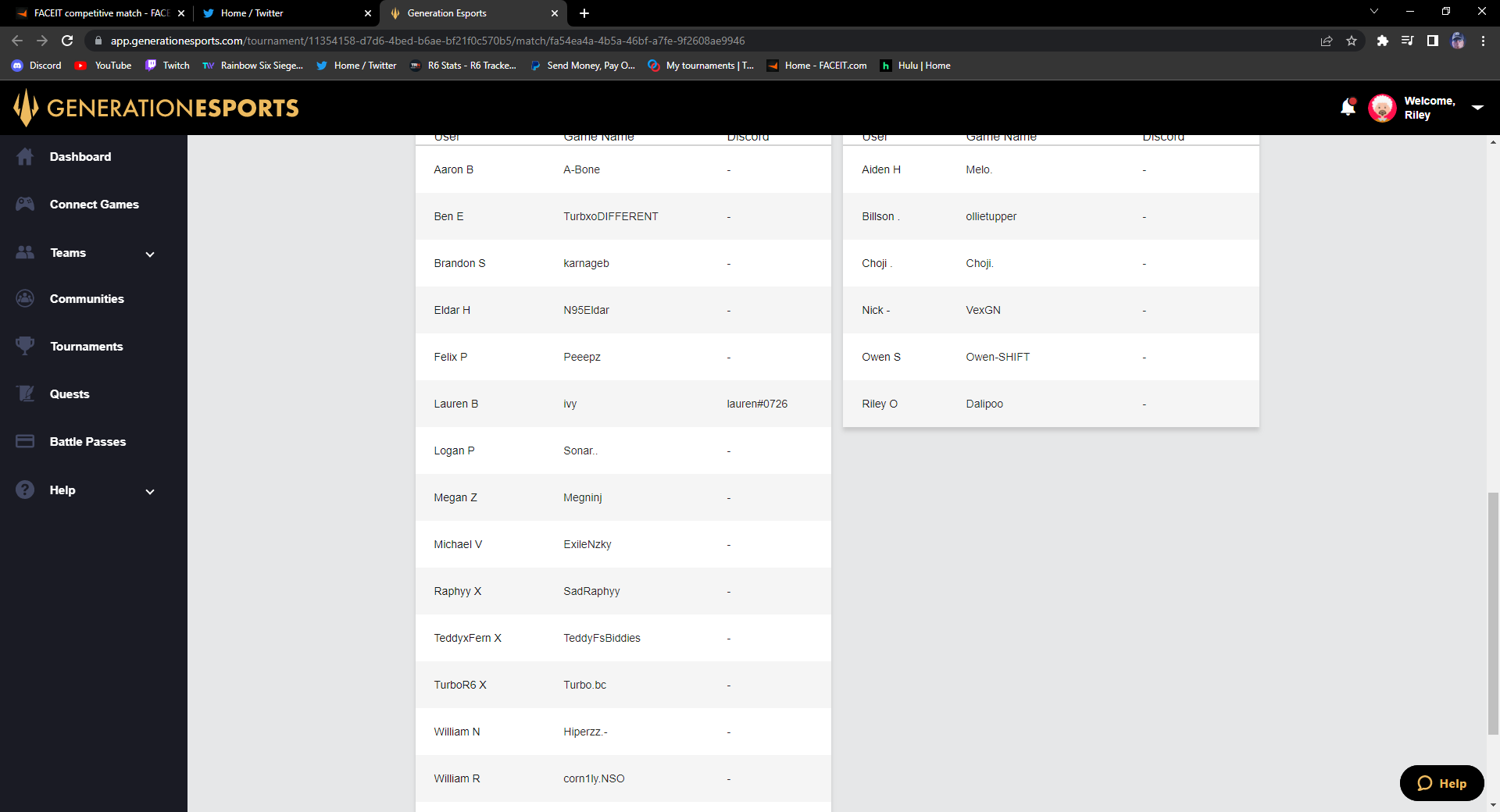
Task: Open the Chrome profile avatar
Action: [1458, 41]
